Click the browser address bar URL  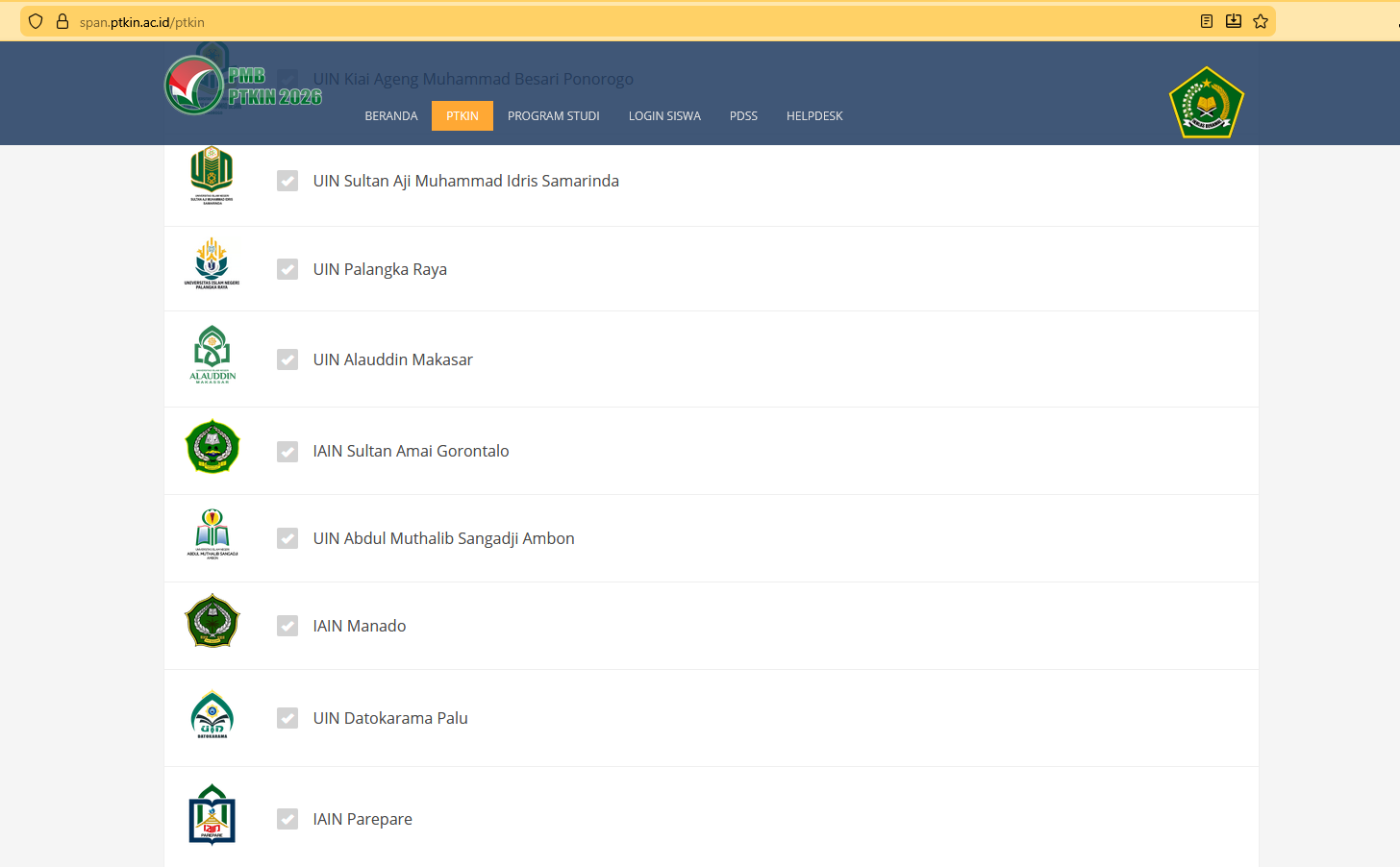point(142,22)
